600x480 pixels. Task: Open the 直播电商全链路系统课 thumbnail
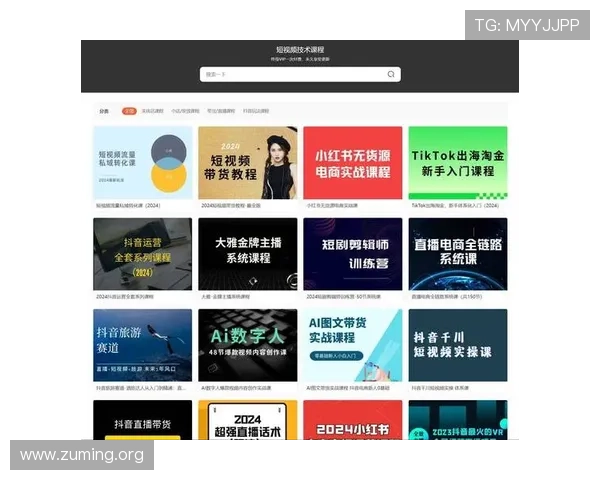[458, 254]
